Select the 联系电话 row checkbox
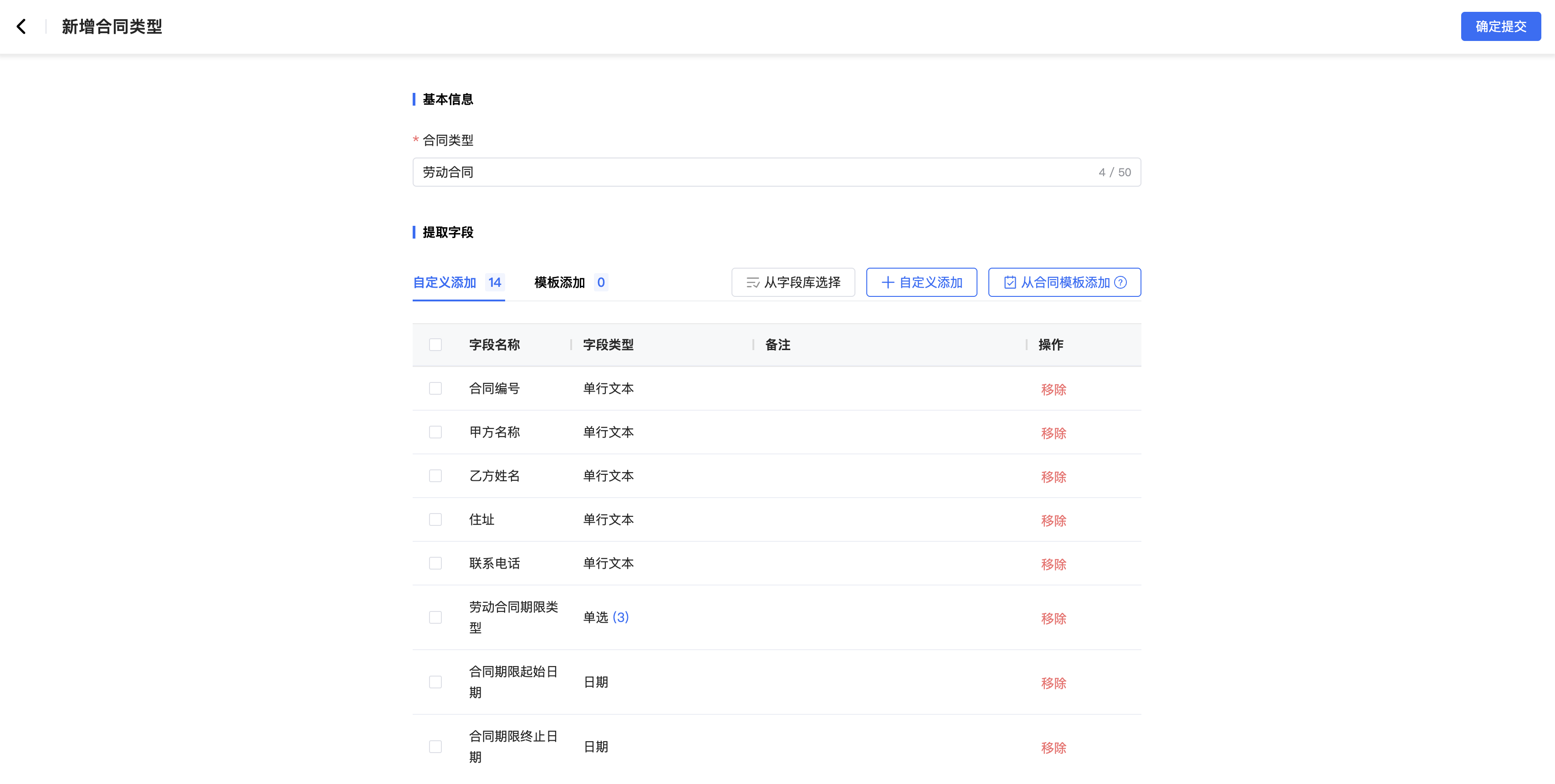1555x784 pixels. click(435, 563)
